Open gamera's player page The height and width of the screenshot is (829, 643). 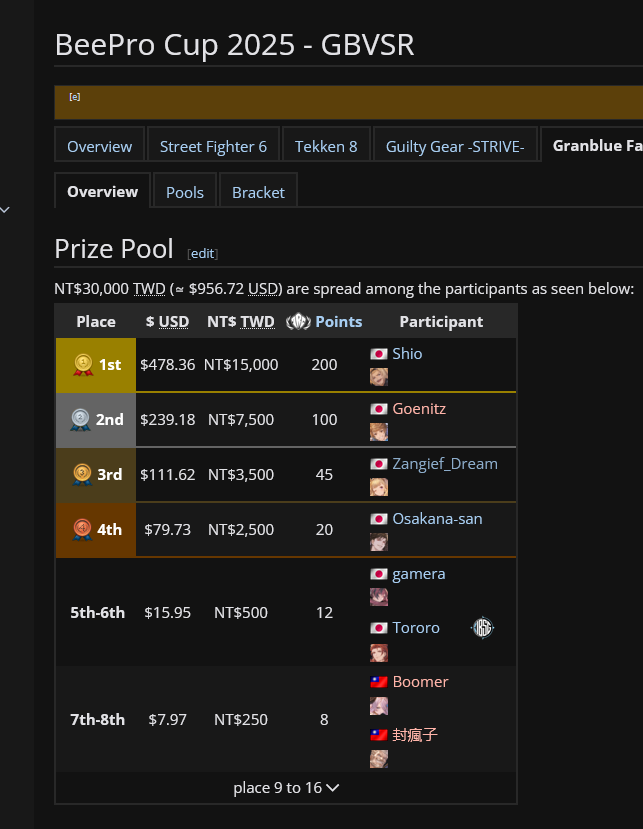click(x=419, y=574)
